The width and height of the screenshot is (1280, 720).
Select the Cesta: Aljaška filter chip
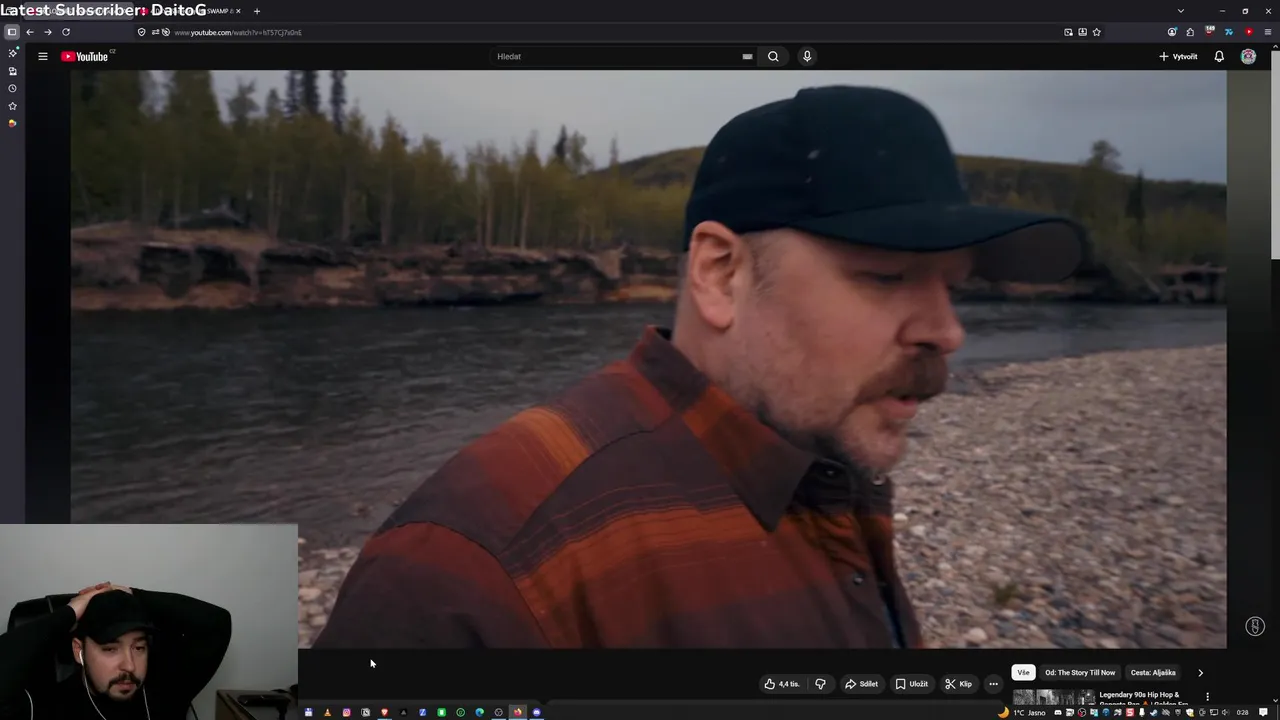[1153, 672]
